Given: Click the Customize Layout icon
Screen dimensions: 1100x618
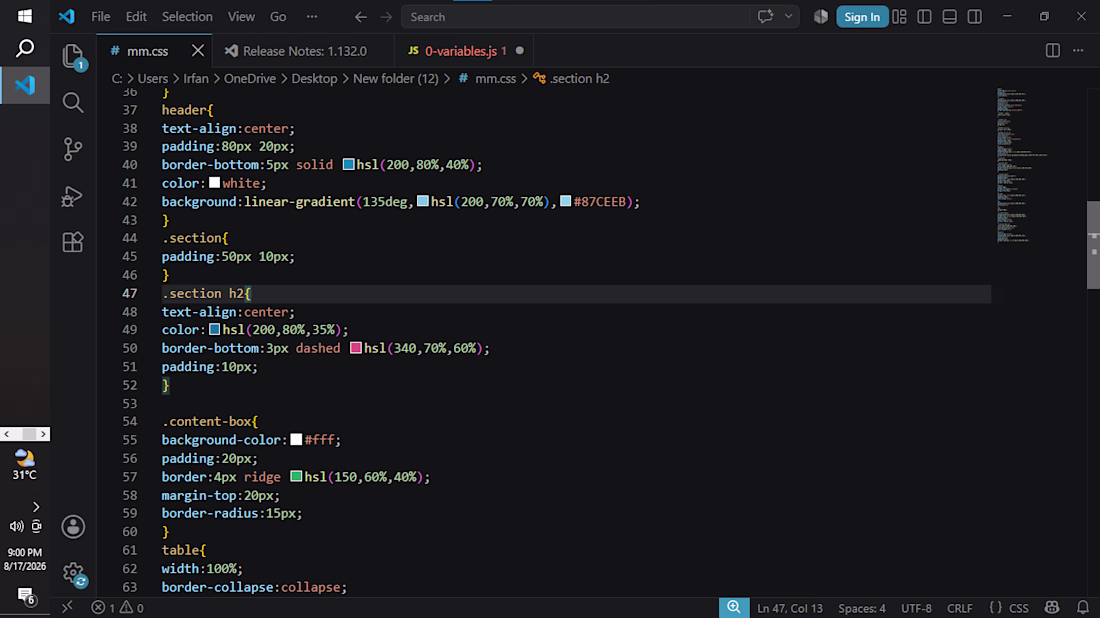Looking at the screenshot, I should click(899, 17).
